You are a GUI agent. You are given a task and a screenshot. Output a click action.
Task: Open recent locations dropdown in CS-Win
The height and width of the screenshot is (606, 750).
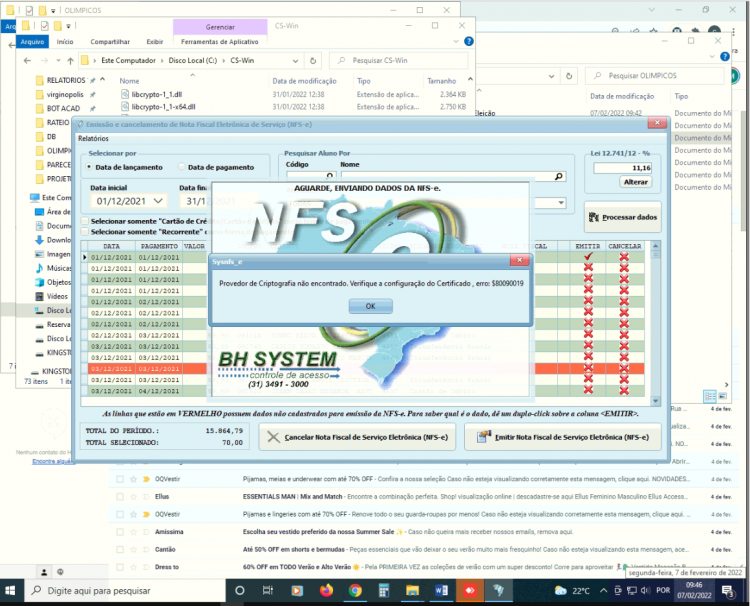pyautogui.click(x=58, y=61)
